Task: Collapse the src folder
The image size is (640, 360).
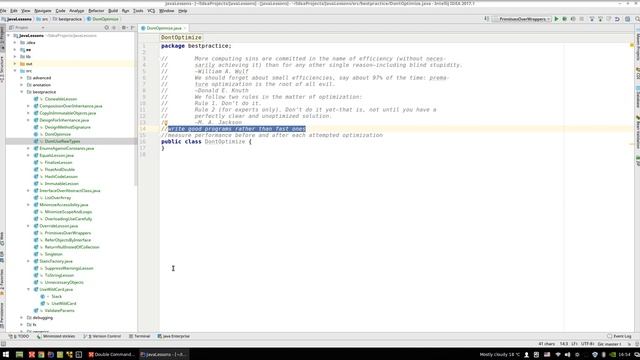Action: (16, 71)
